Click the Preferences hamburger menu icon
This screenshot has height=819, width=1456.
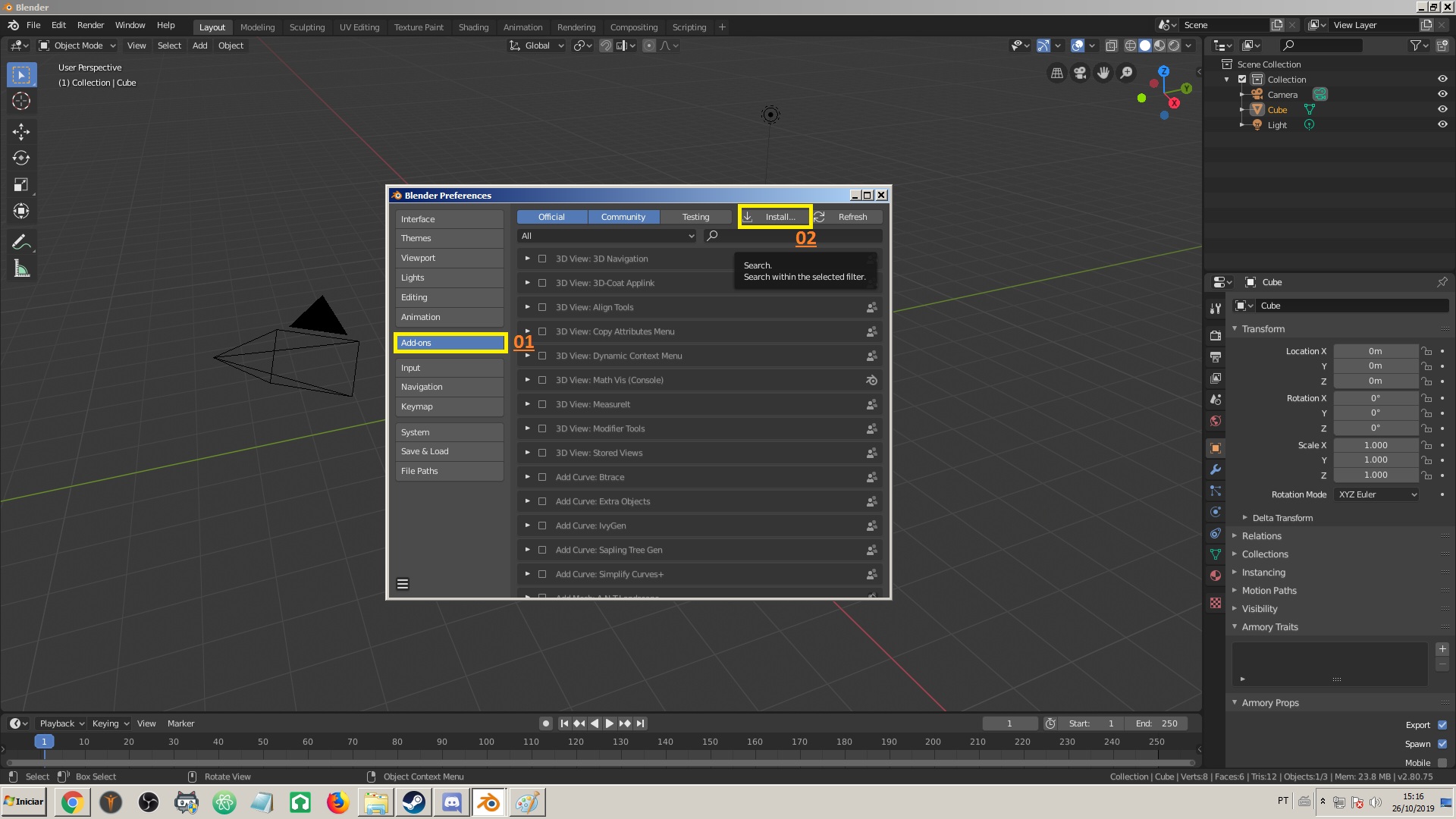coord(403,584)
